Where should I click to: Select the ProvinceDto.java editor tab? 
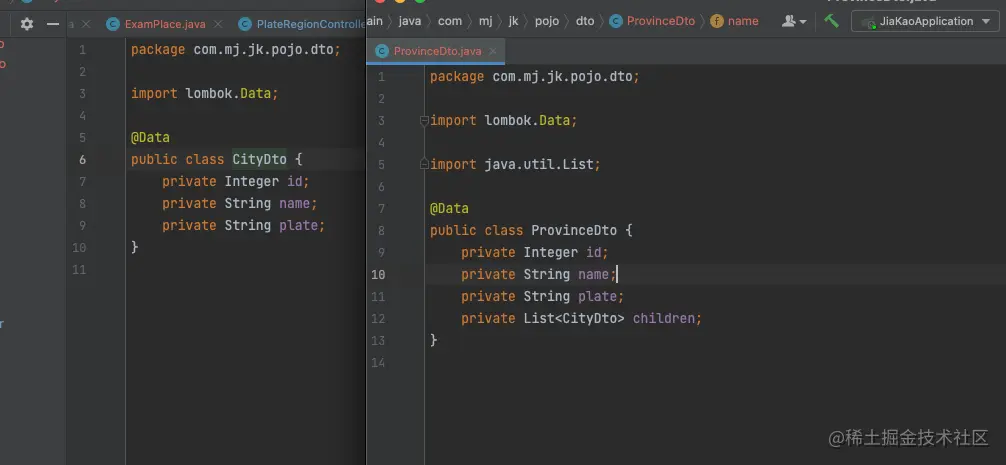tap(437, 51)
